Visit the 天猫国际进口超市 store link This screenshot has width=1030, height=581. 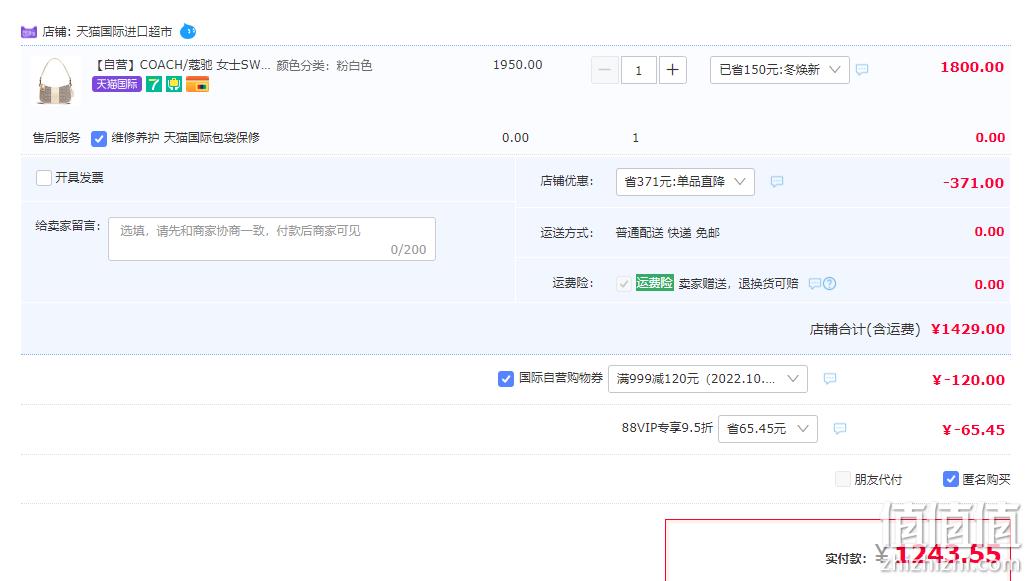click(124, 32)
